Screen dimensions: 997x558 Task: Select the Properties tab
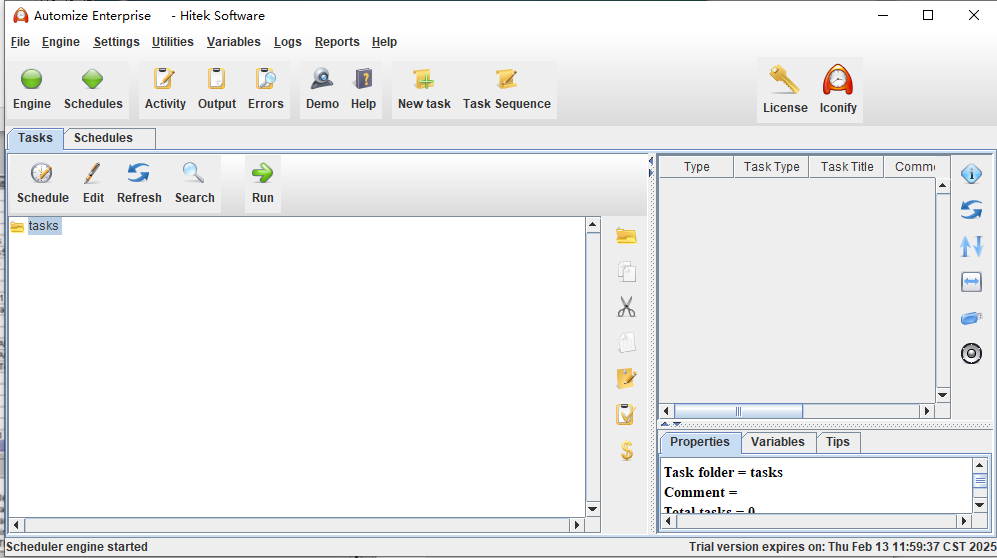coord(699,442)
